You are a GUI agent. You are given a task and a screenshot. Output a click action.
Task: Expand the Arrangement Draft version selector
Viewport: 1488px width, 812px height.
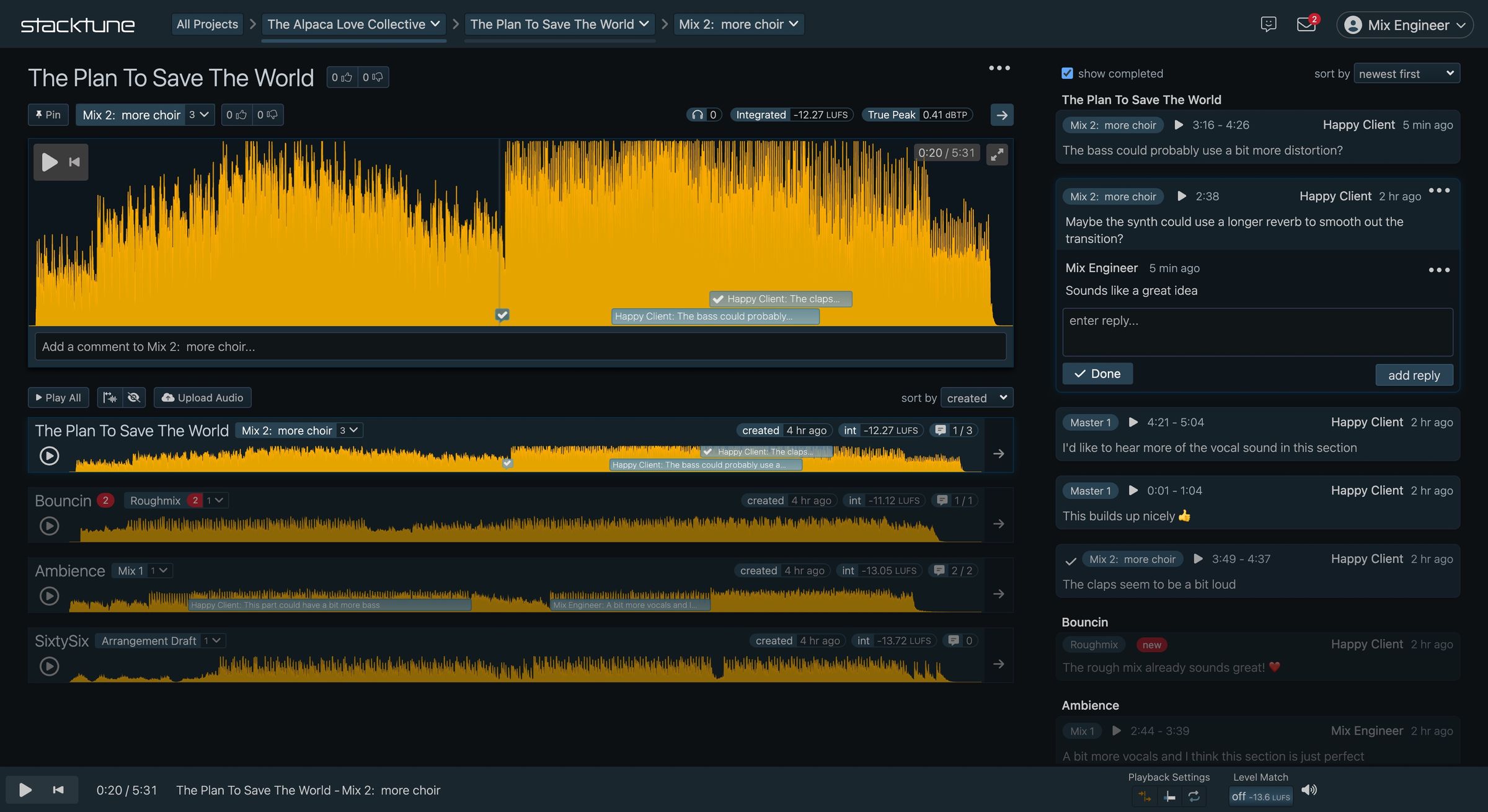(x=214, y=640)
